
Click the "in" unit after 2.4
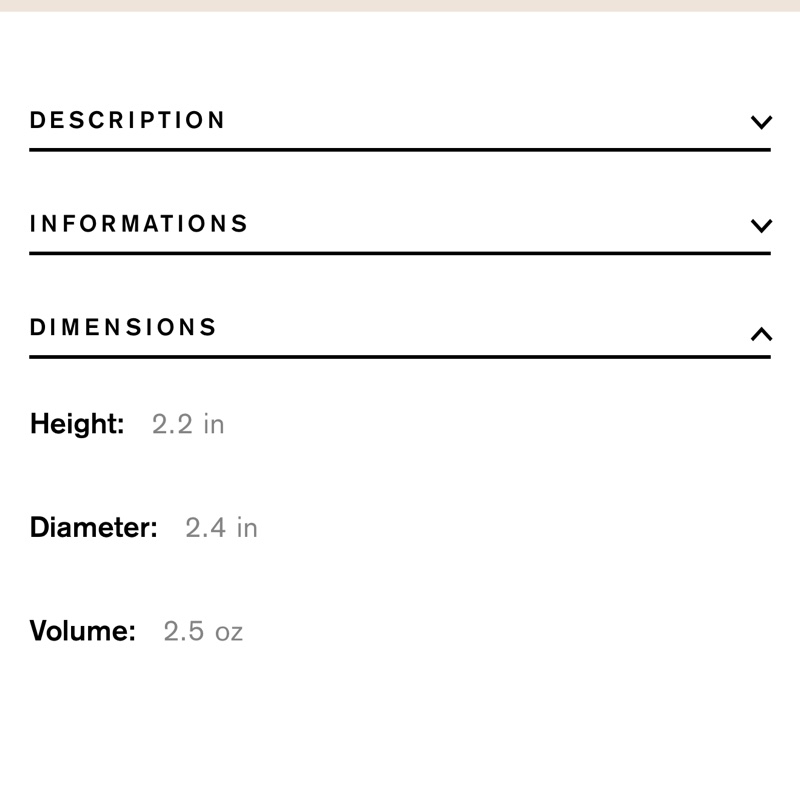pyautogui.click(x=247, y=528)
